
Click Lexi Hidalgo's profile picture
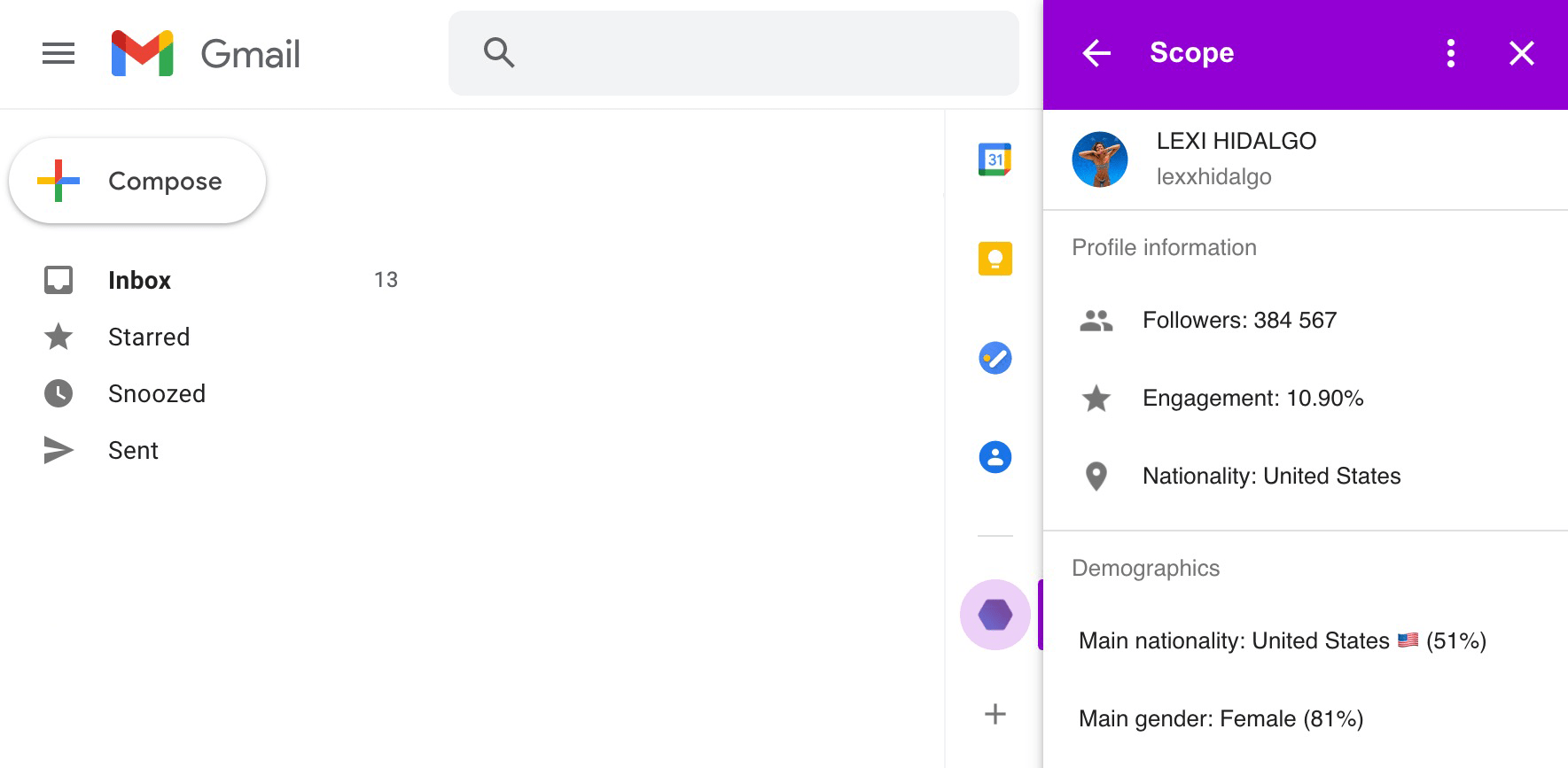click(x=1100, y=159)
